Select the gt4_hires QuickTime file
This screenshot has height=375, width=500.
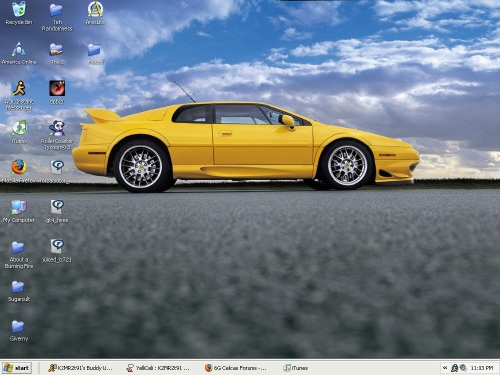[x=57, y=211]
